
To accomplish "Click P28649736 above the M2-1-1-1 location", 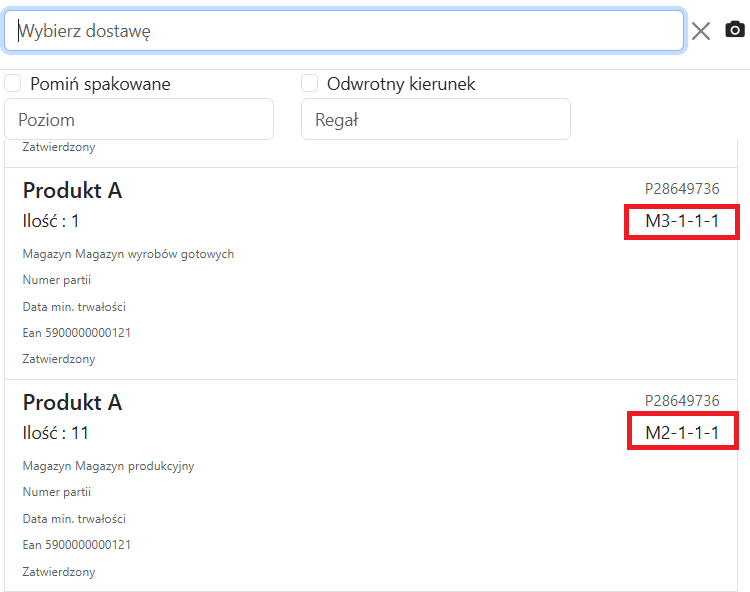I will tap(681, 401).
